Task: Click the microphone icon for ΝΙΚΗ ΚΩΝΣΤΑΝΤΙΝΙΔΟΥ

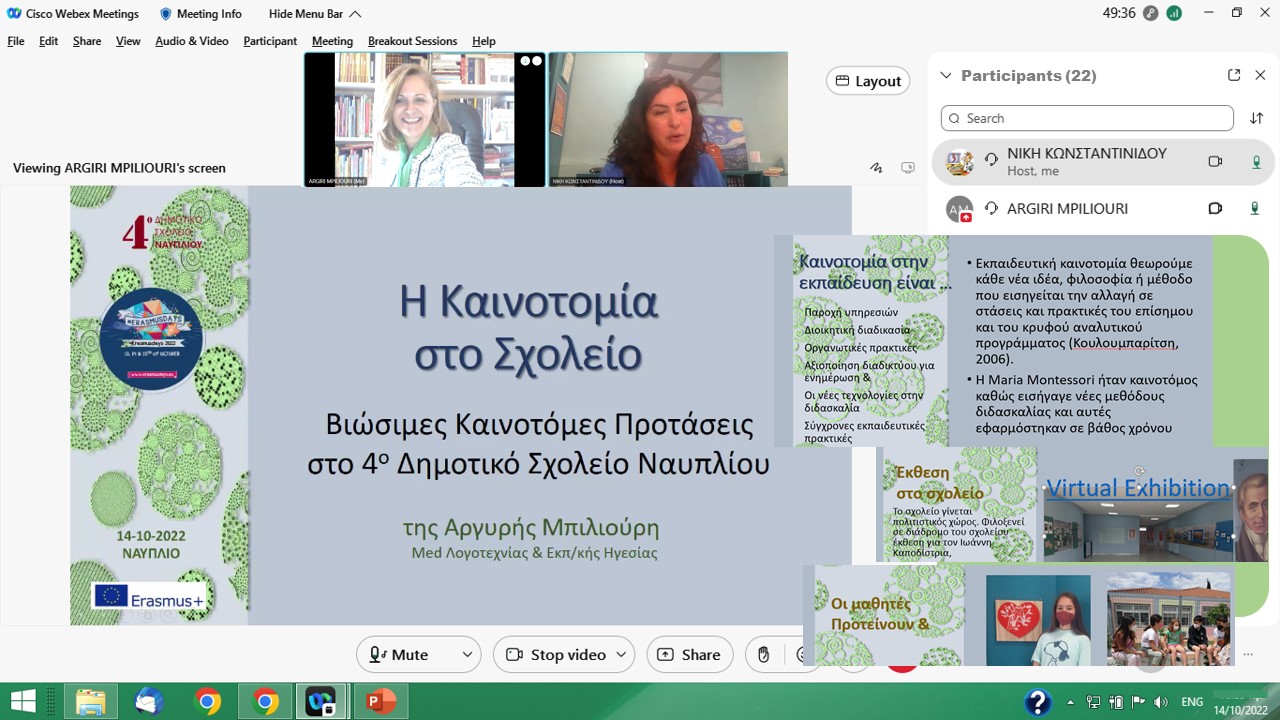Action: point(1256,162)
